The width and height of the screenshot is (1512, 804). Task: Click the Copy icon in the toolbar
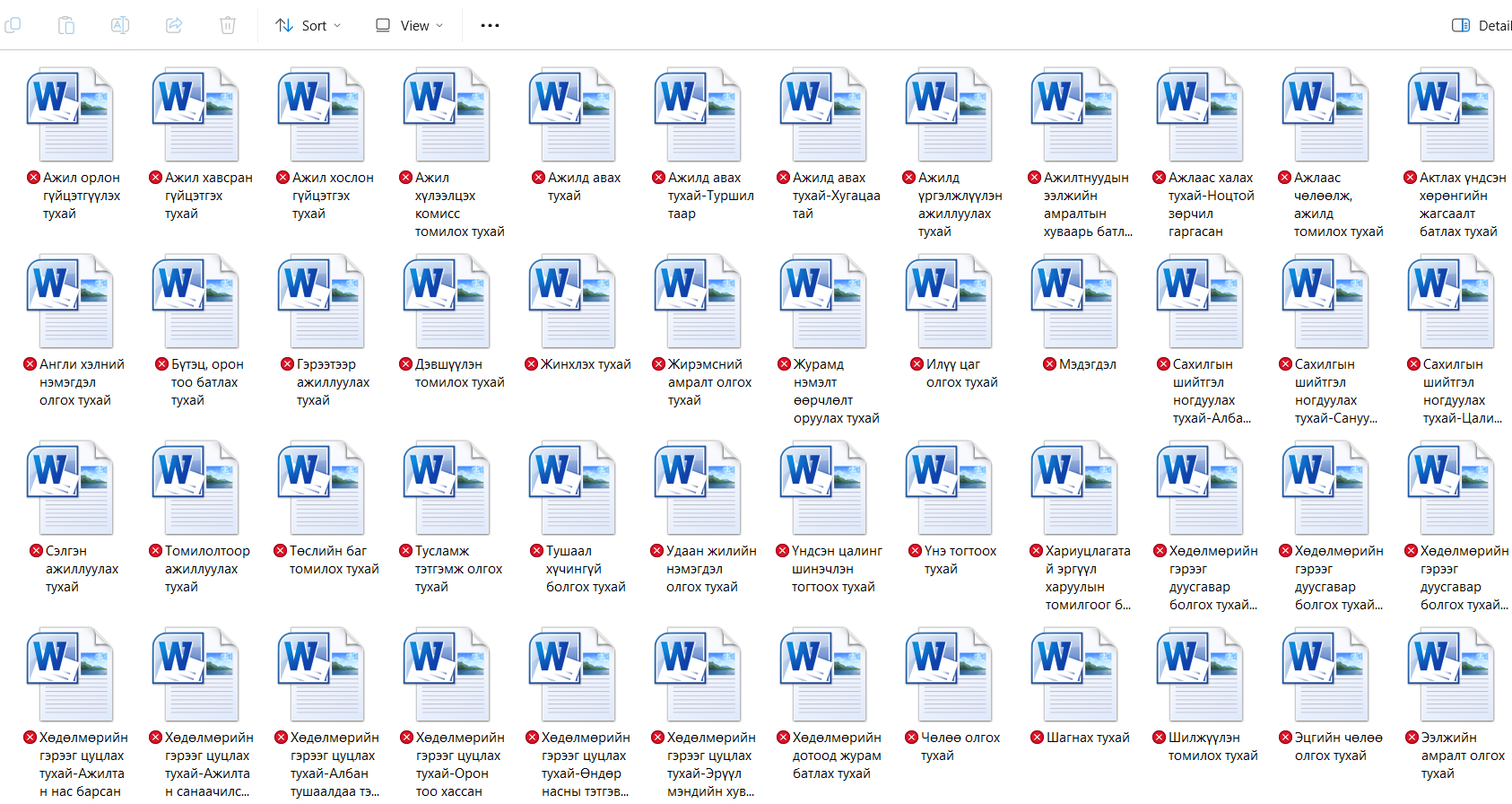pos(13,25)
